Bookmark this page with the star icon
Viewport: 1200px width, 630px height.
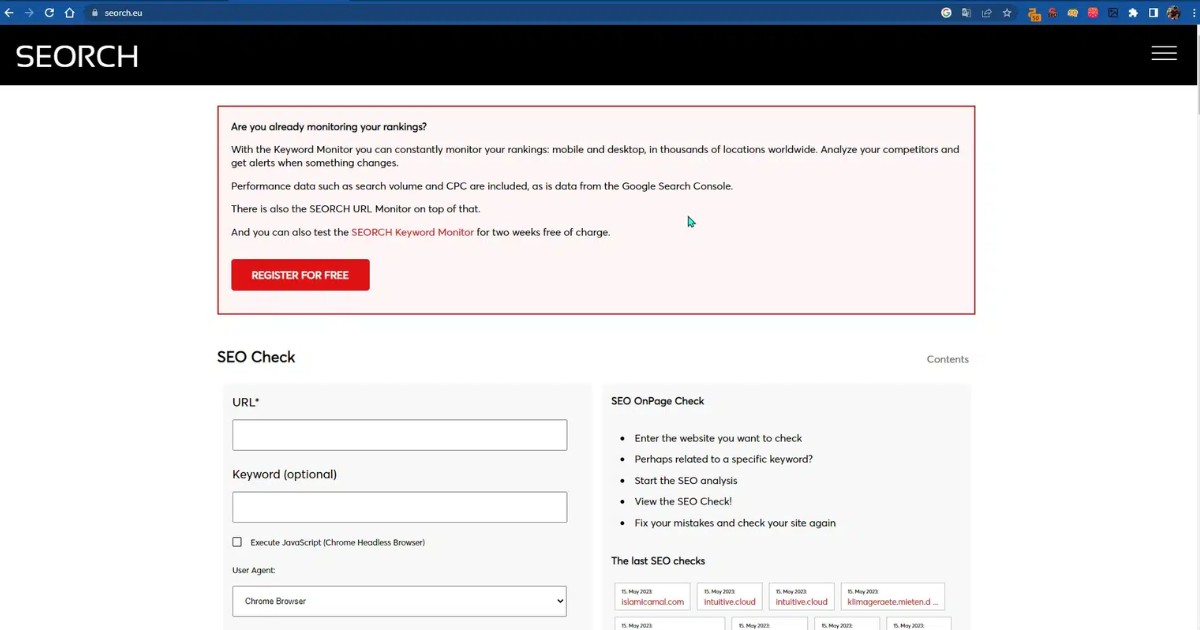[x=1007, y=13]
